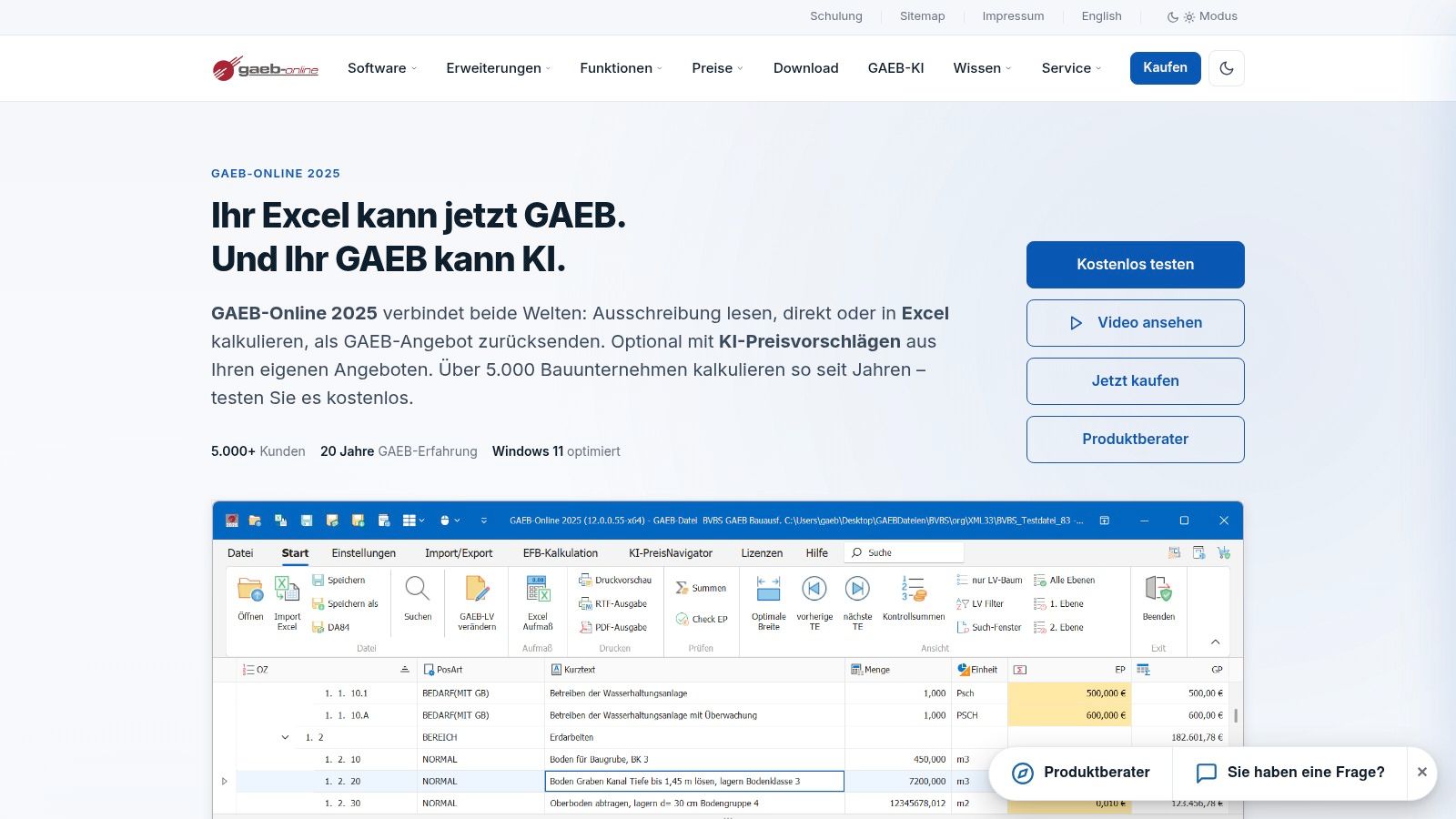Click the Optimale Breite icon
Viewport: 1456px width, 819px height.
pos(769,589)
